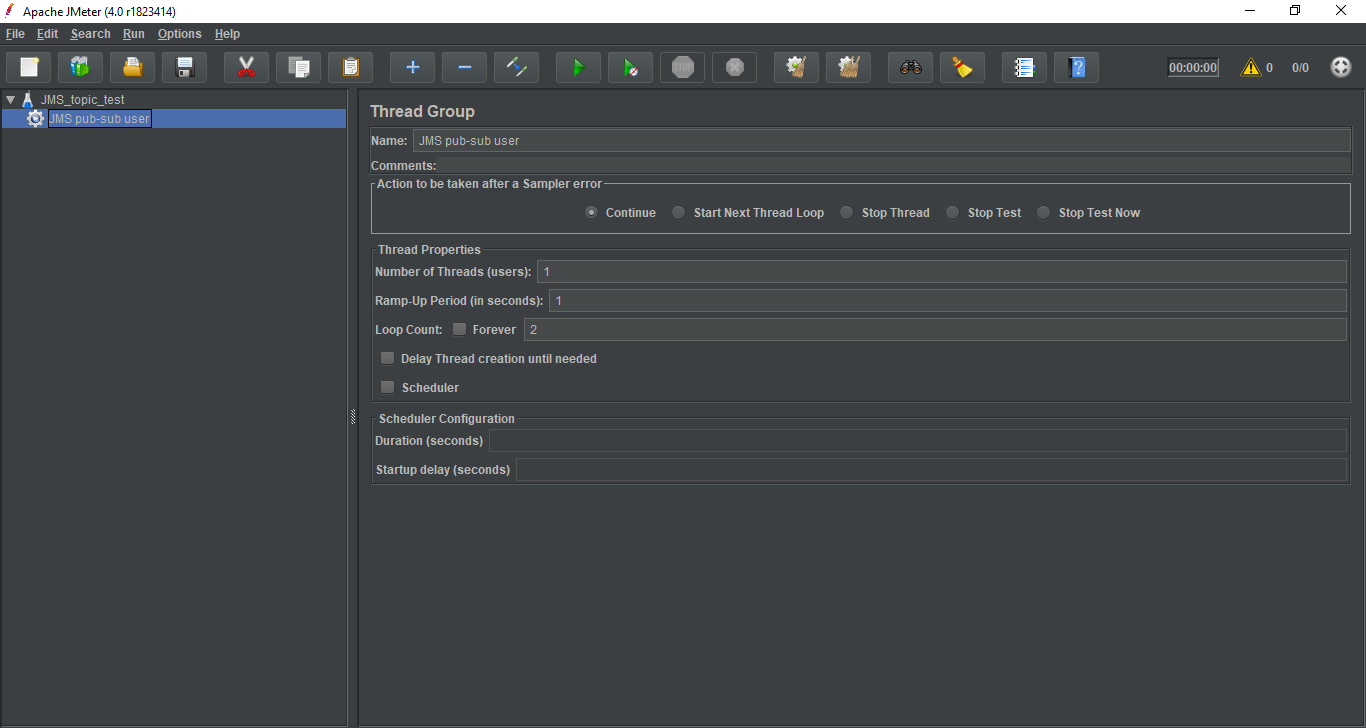The width and height of the screenshot is (1366, 728).
Task: Click the Function Helper list icon
Action: click(x=1024, y=68)
